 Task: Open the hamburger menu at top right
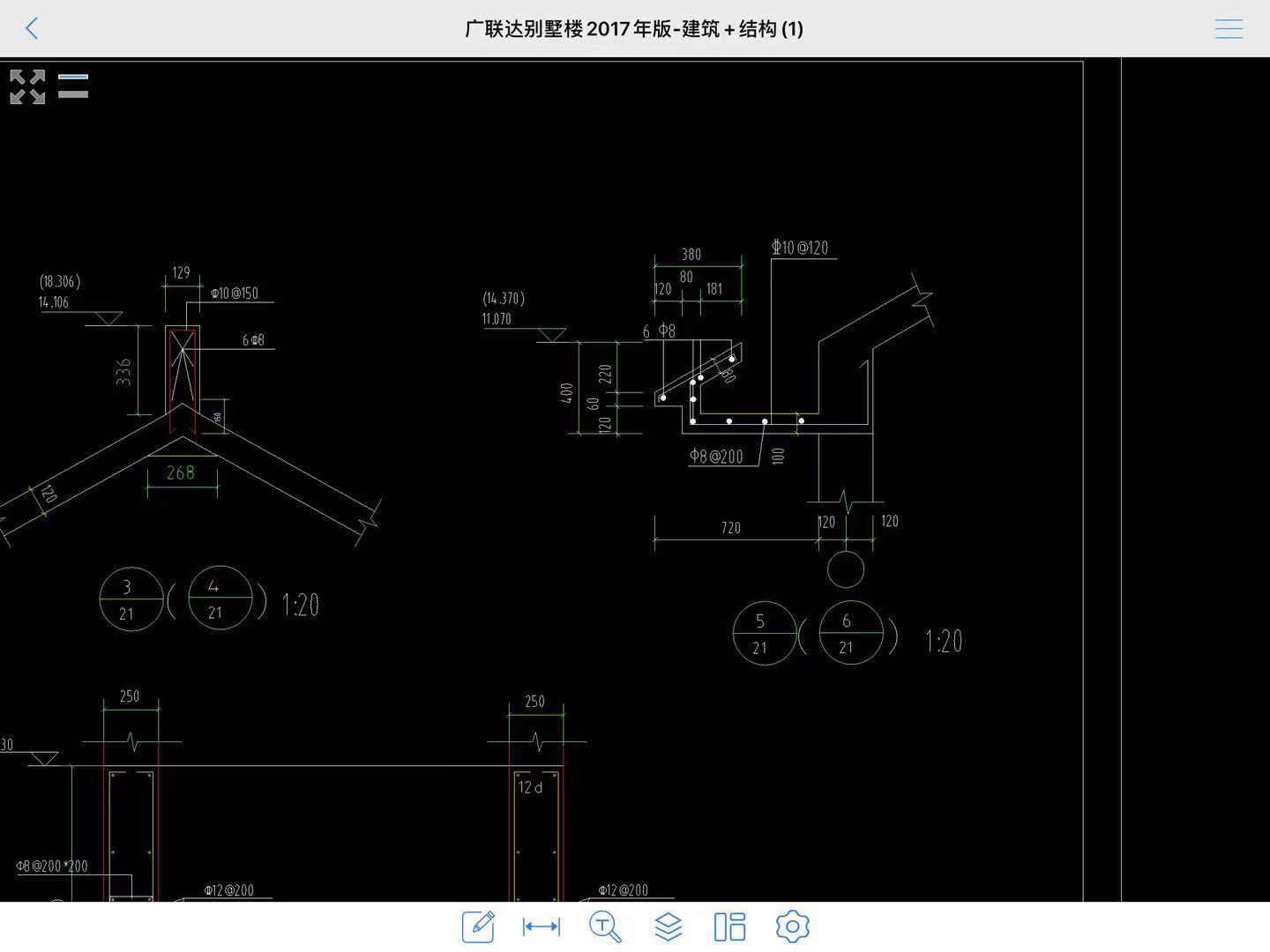(1229, 28)
